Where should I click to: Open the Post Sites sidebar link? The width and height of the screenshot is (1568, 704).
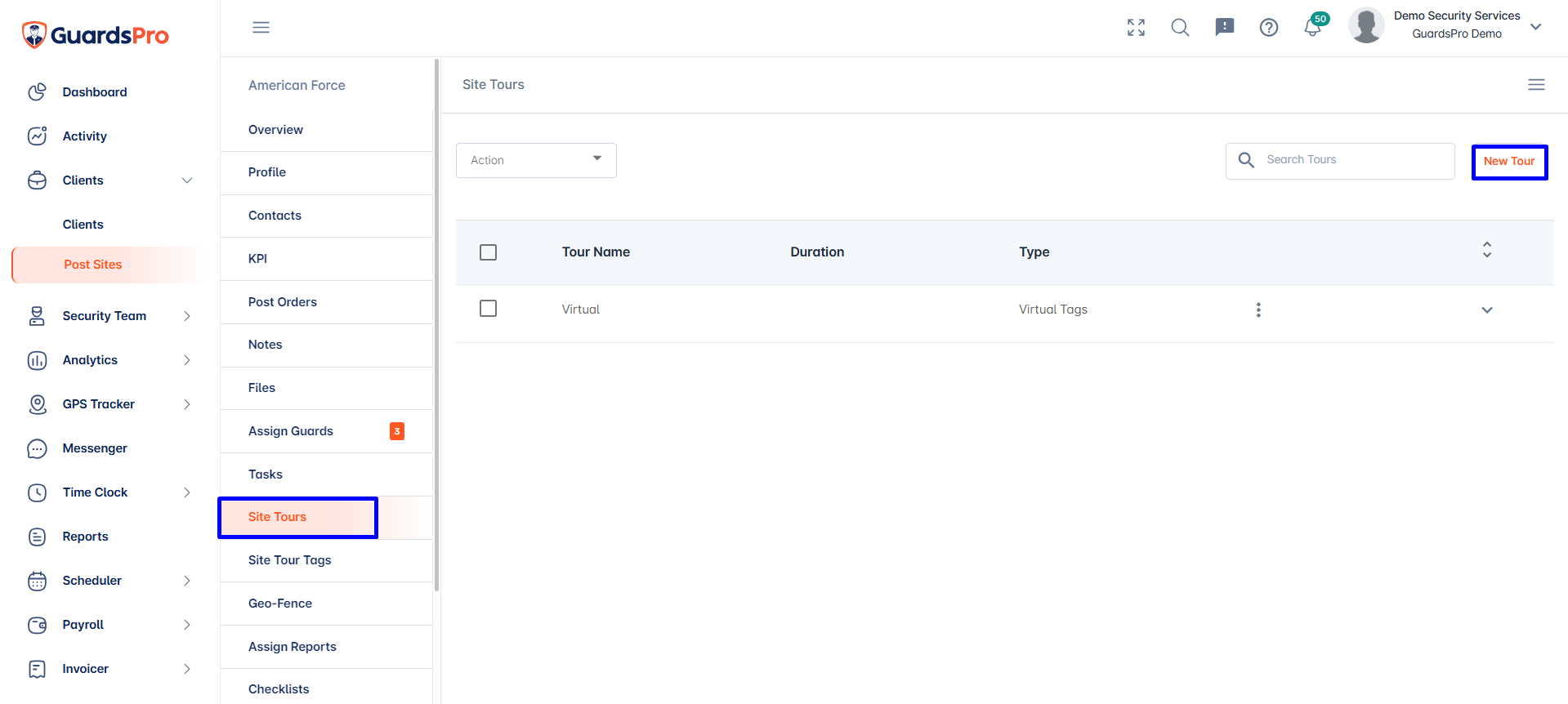click(109, 265)
